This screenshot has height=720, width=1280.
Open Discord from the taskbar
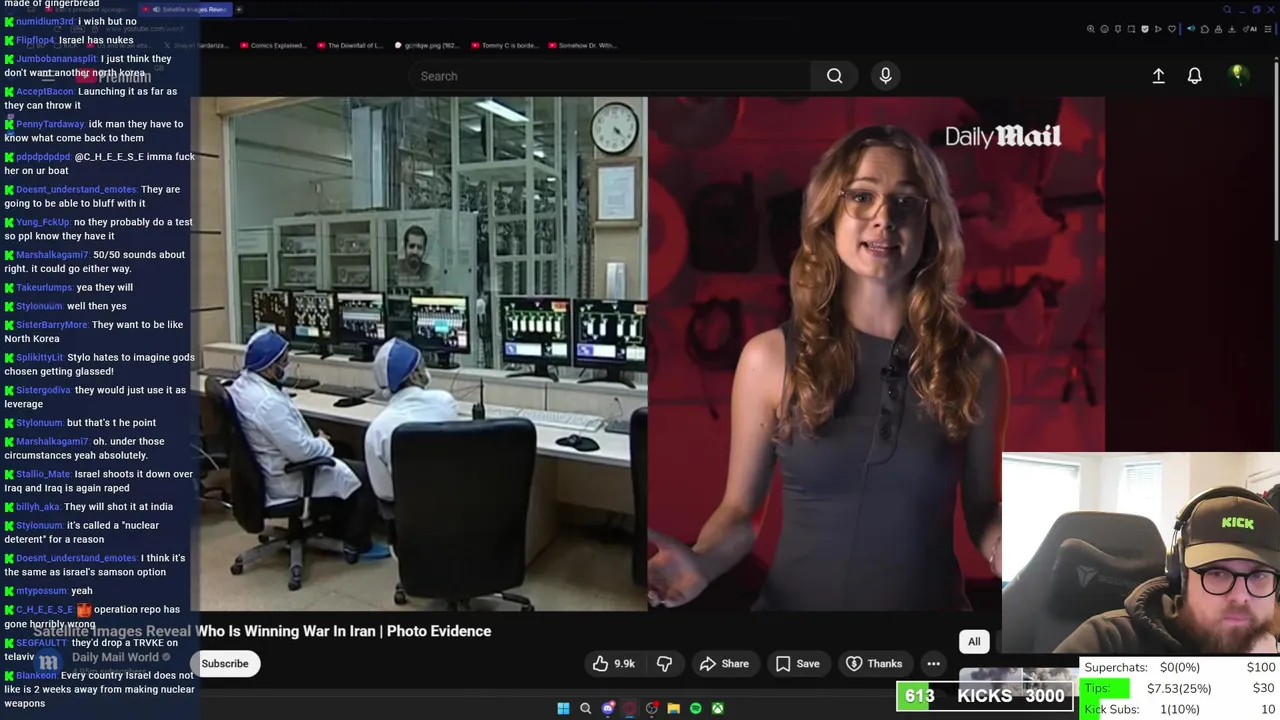point(607,708)
